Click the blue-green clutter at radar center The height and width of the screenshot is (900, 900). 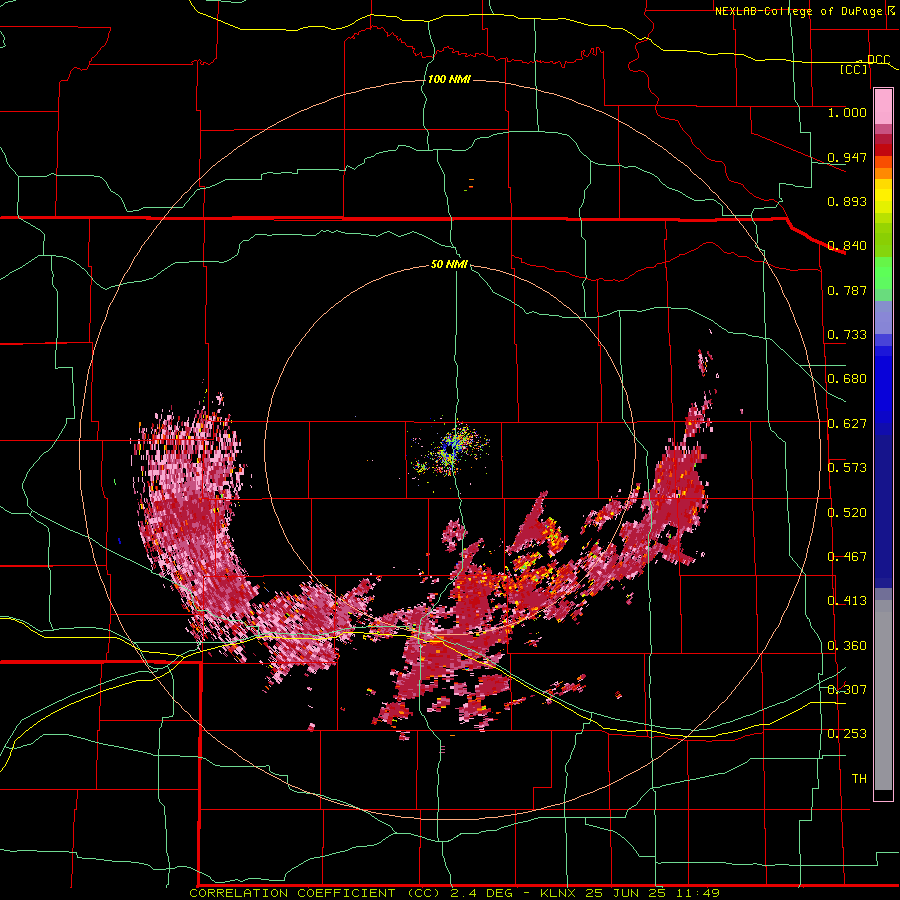[x=451, y=451]
